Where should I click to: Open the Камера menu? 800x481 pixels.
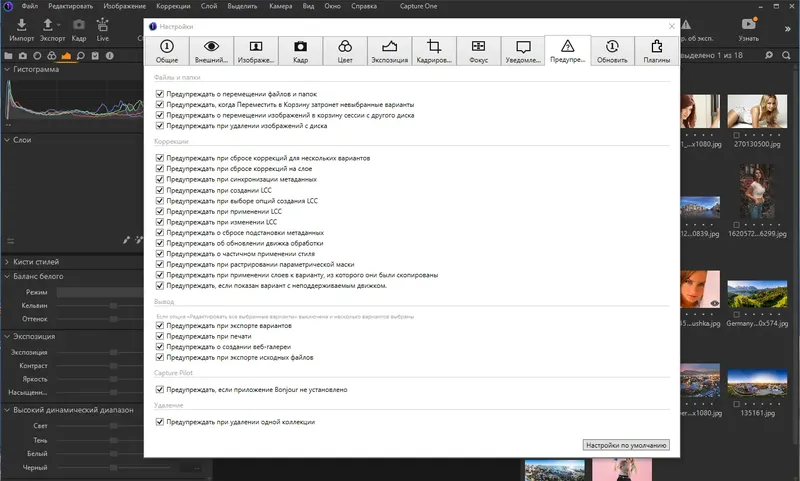point(281,6)
